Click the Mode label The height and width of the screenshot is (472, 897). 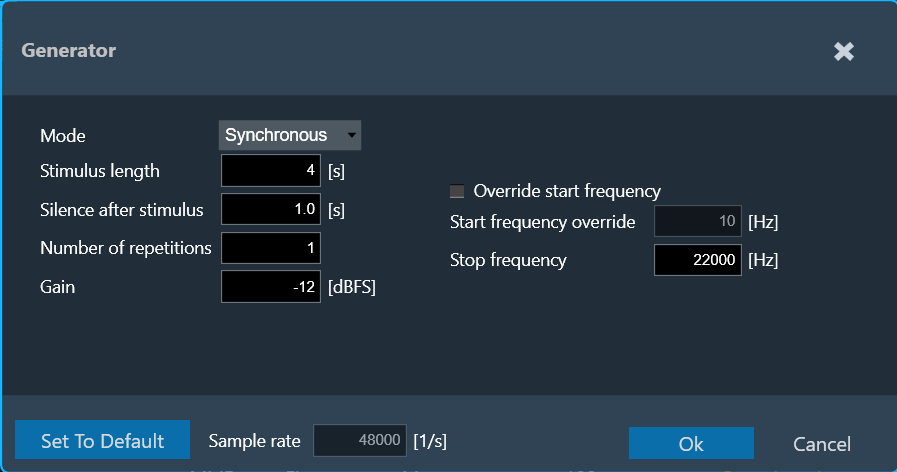[x=63, y=136]
